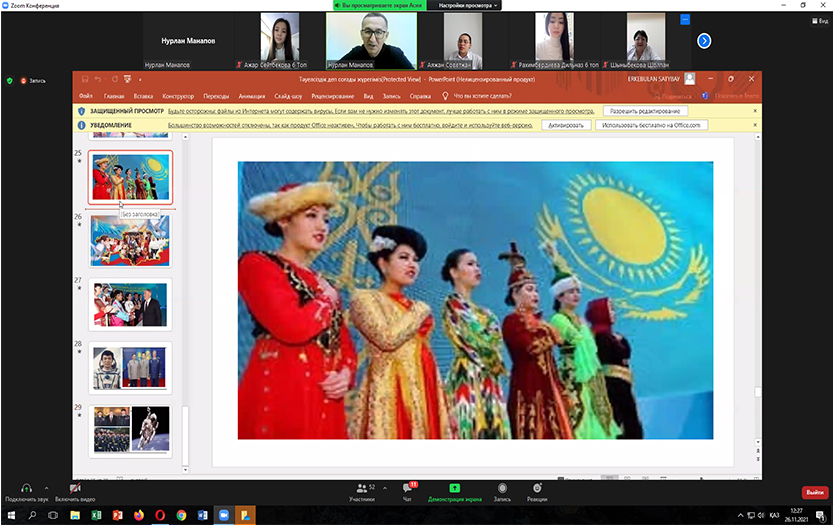833x525 pixels.
Task: Select slide 28 astronaut thumbnail
Action: tap(130, 367)
